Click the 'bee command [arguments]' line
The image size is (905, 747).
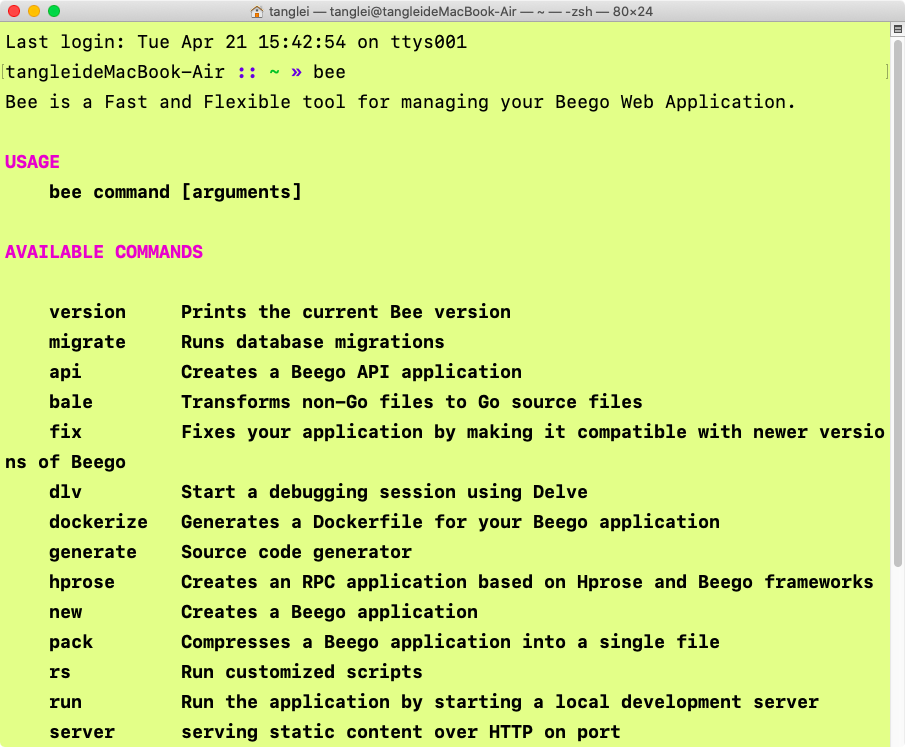point(175,192)
